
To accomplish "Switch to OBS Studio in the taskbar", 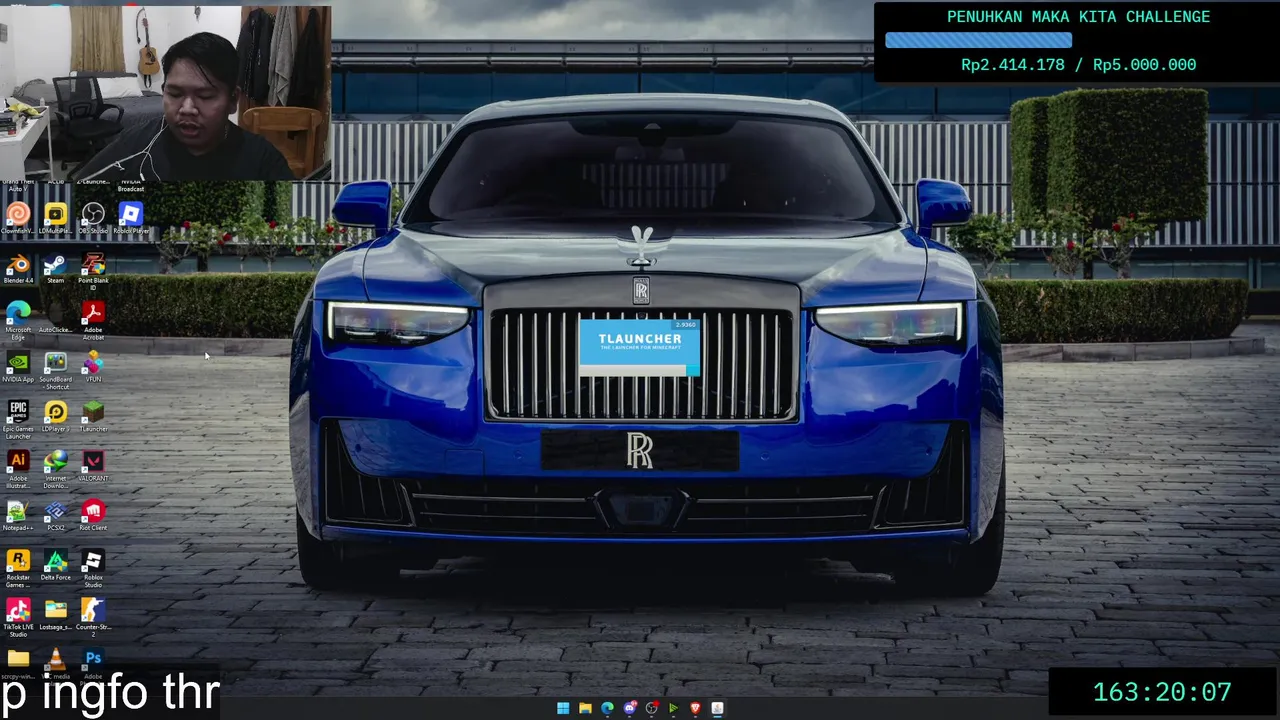I will coord(651,708).
